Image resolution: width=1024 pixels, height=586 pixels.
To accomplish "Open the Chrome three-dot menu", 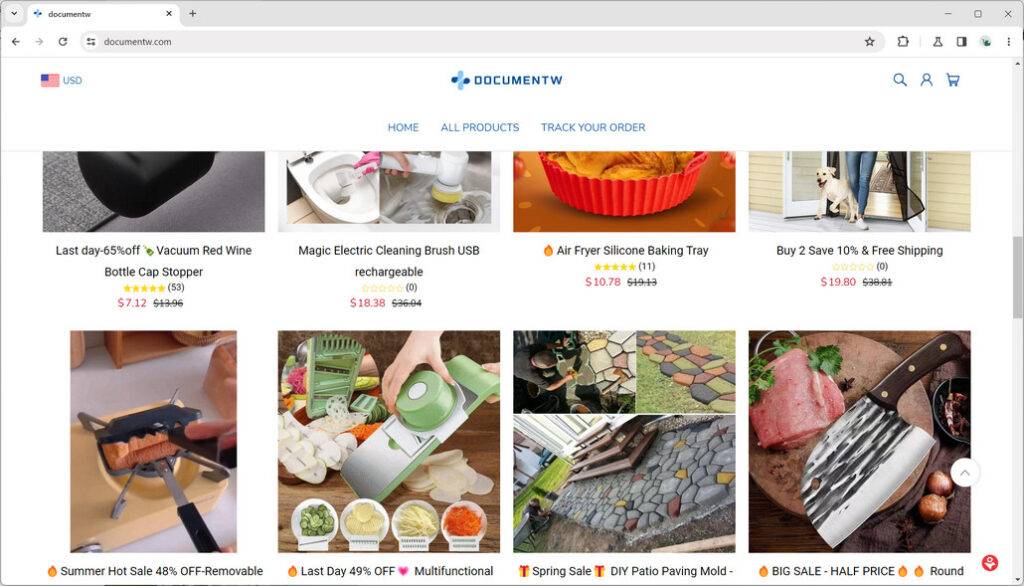I will coord(1009,41).
